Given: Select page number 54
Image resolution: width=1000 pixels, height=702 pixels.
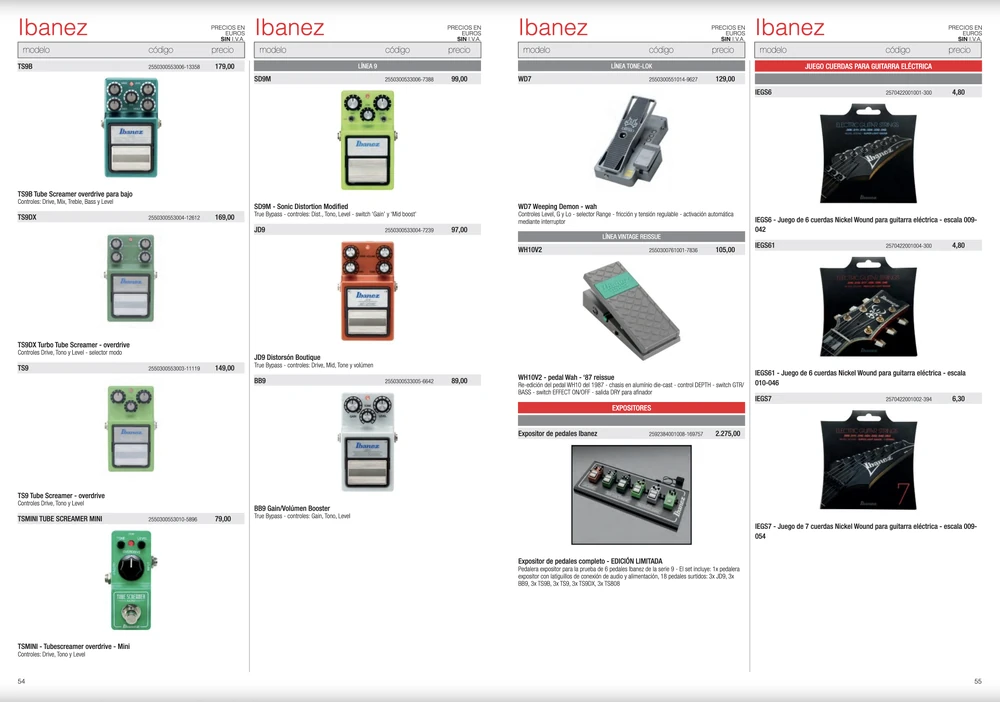Looking at the screenshot, I should pyautogui.click(x=21, y=682).
